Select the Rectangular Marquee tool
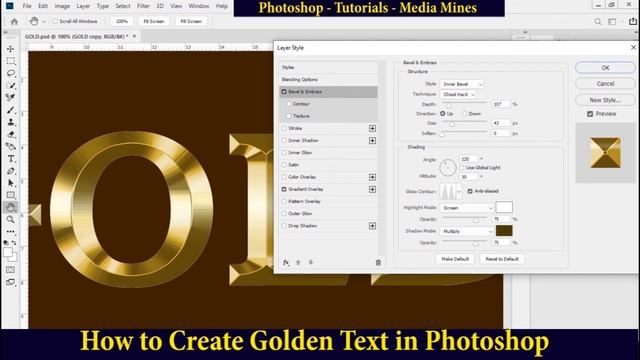This screenshot has height=360, width=640. pos(11,61)
